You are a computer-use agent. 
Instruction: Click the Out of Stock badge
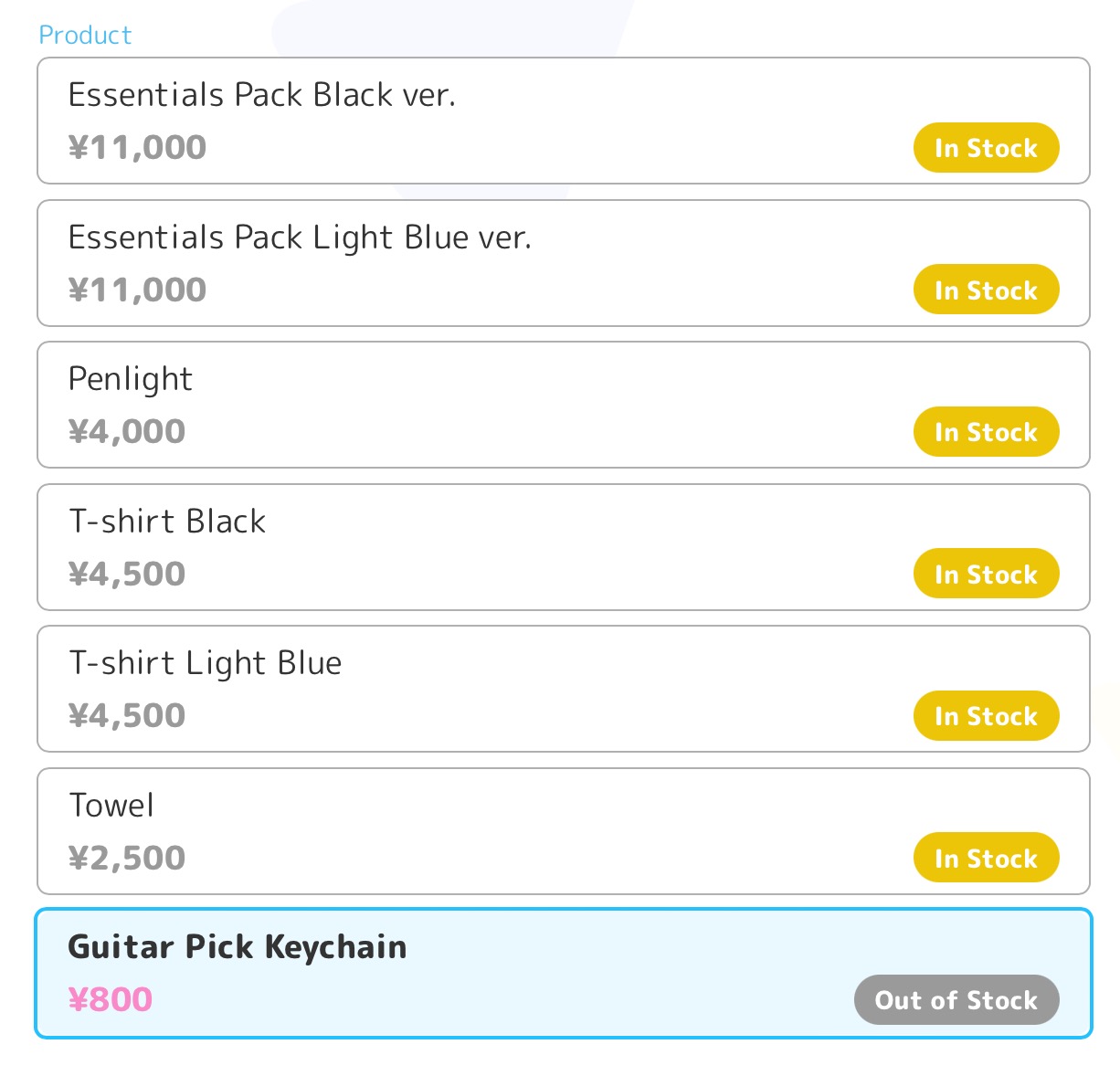pos(956,1000)
